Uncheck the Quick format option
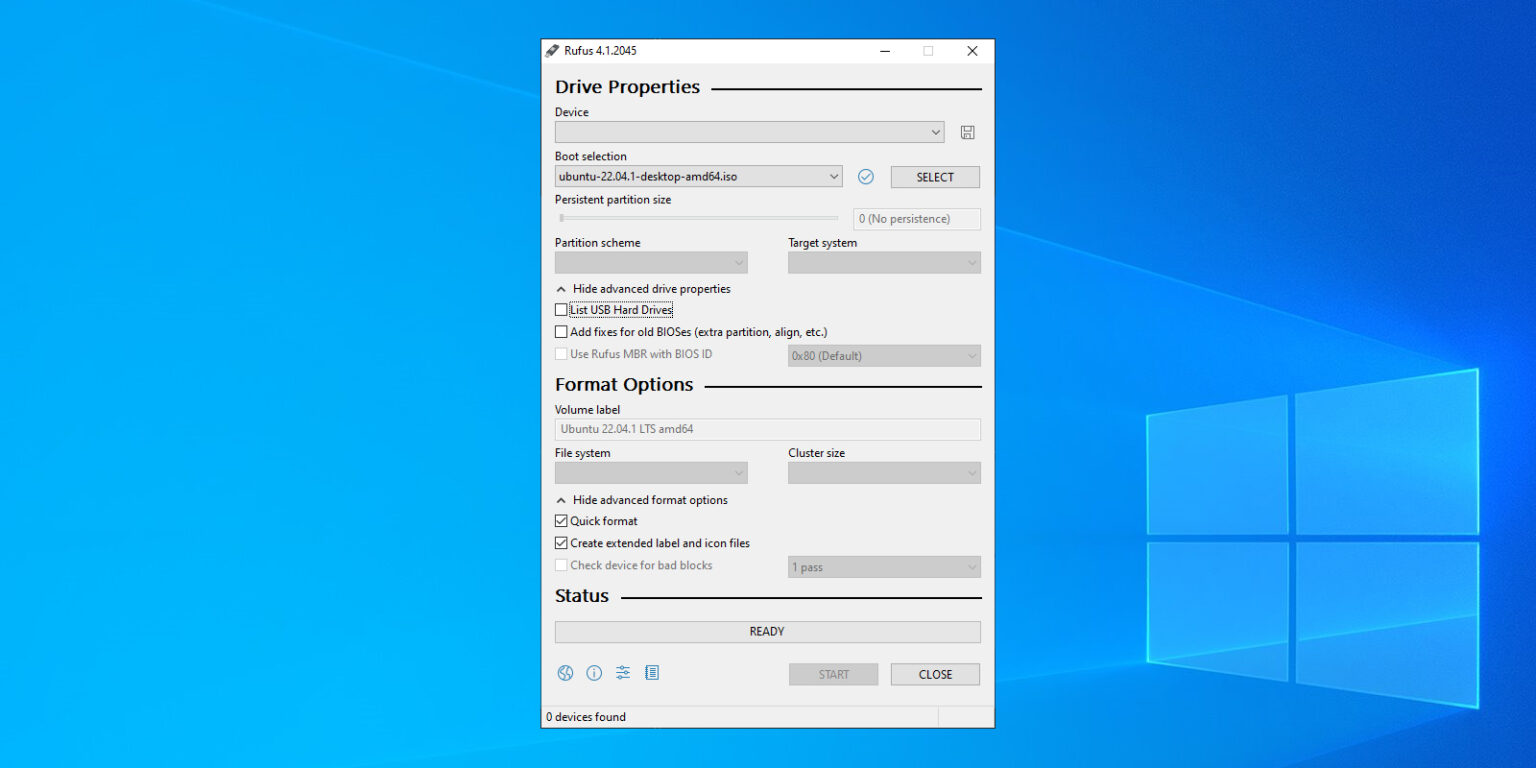 click(x=561, y=521)
